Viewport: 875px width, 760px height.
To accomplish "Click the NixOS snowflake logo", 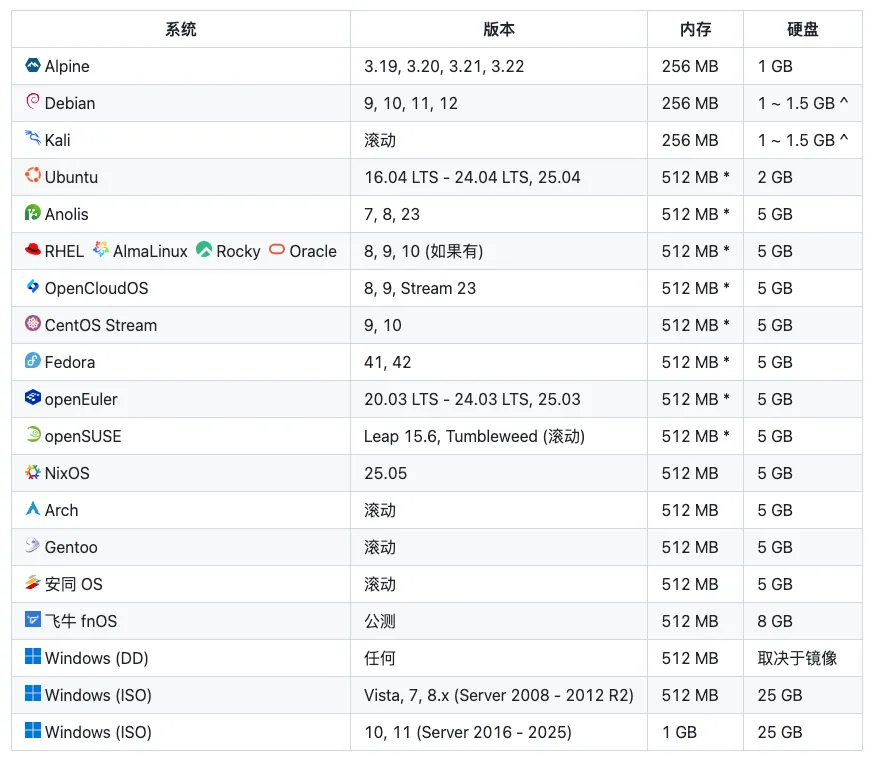I will [33, 472].
